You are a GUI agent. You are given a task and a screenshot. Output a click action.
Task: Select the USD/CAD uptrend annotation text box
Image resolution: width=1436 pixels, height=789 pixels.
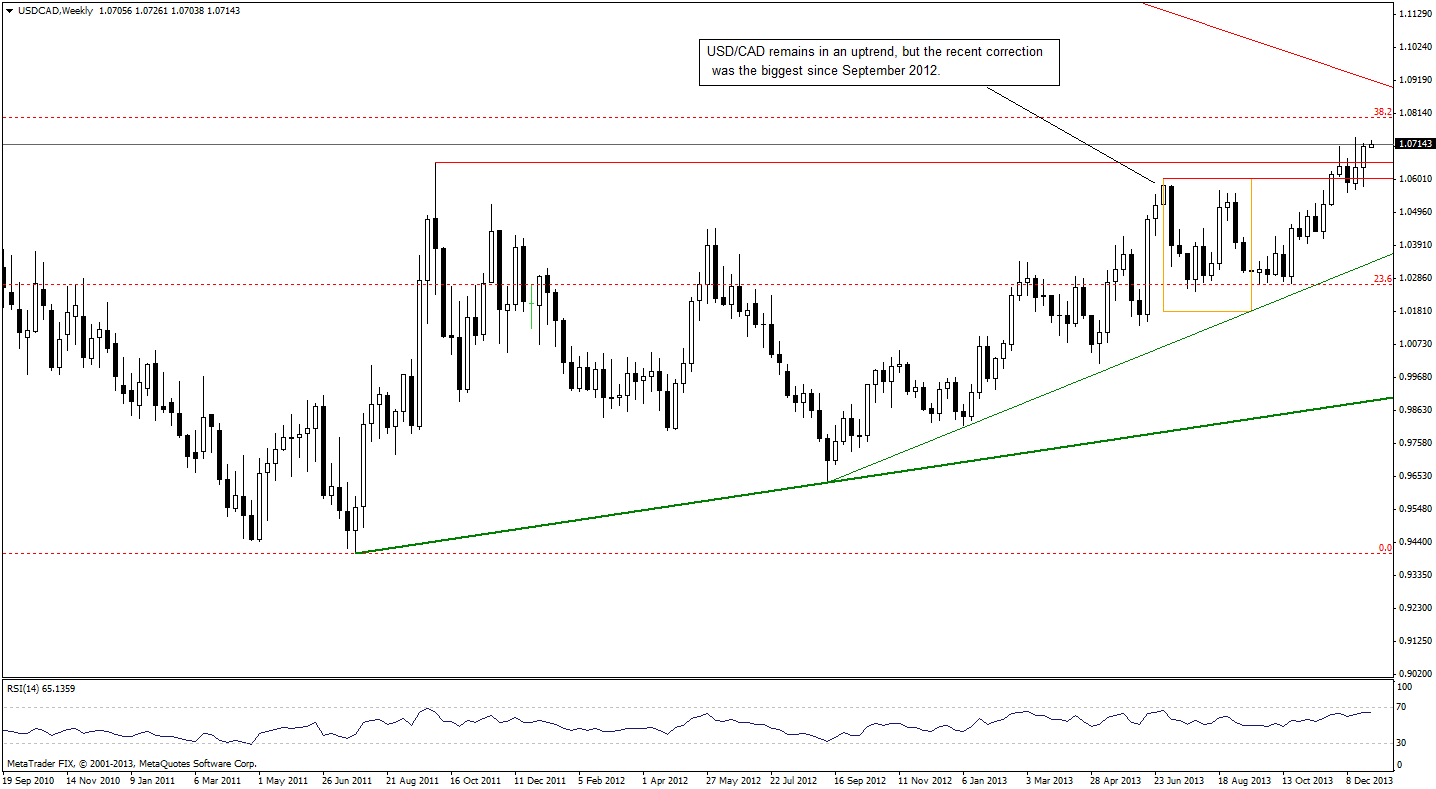[877, 62]
